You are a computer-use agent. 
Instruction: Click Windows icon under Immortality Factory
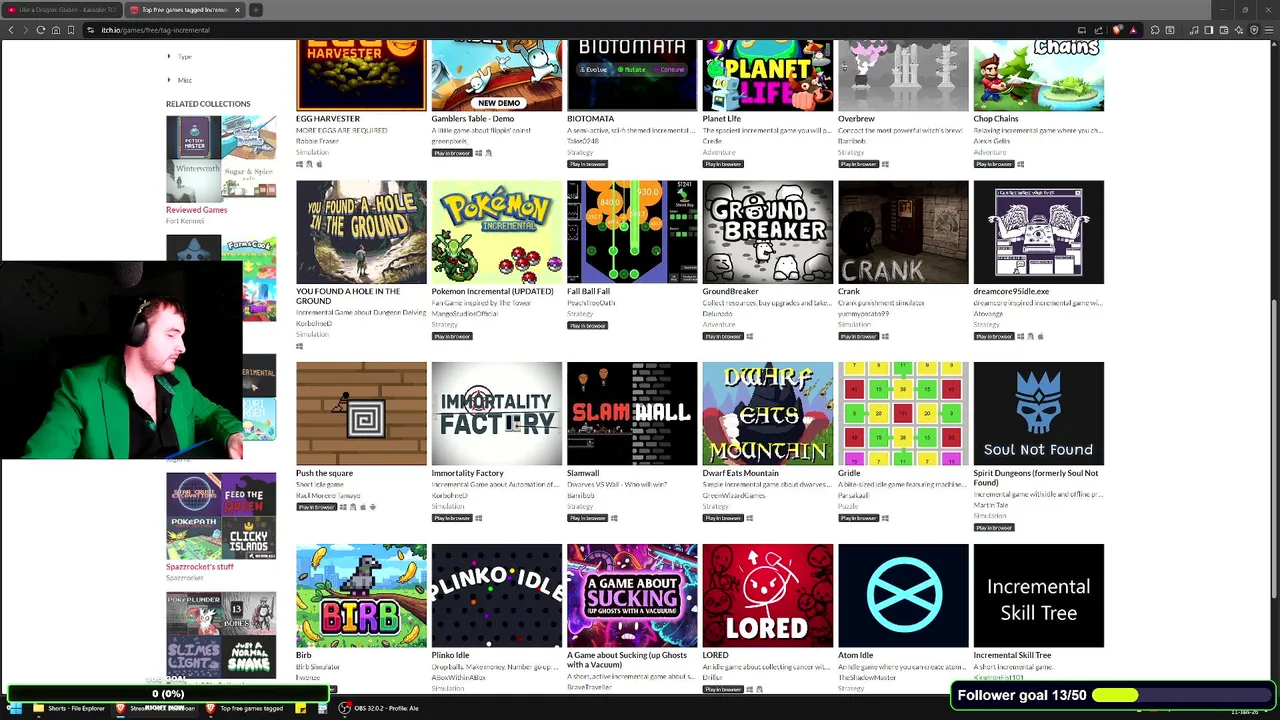(x=479, y=518)
